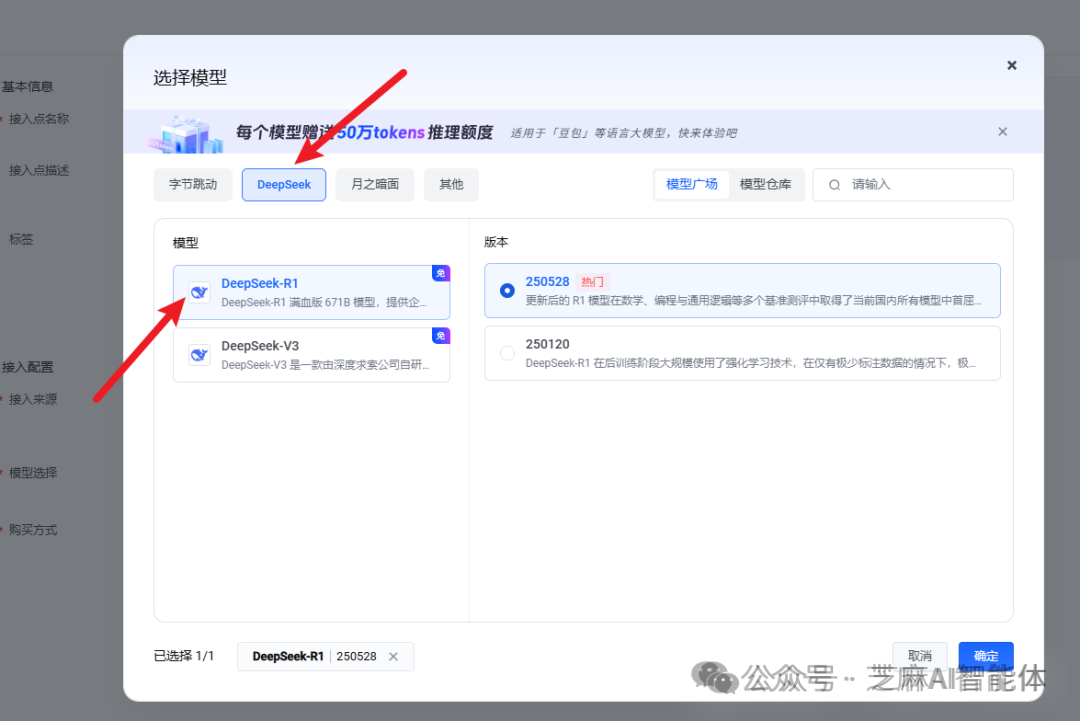
Task: Select the 250528 version radio button
Action: pos(507,289)
